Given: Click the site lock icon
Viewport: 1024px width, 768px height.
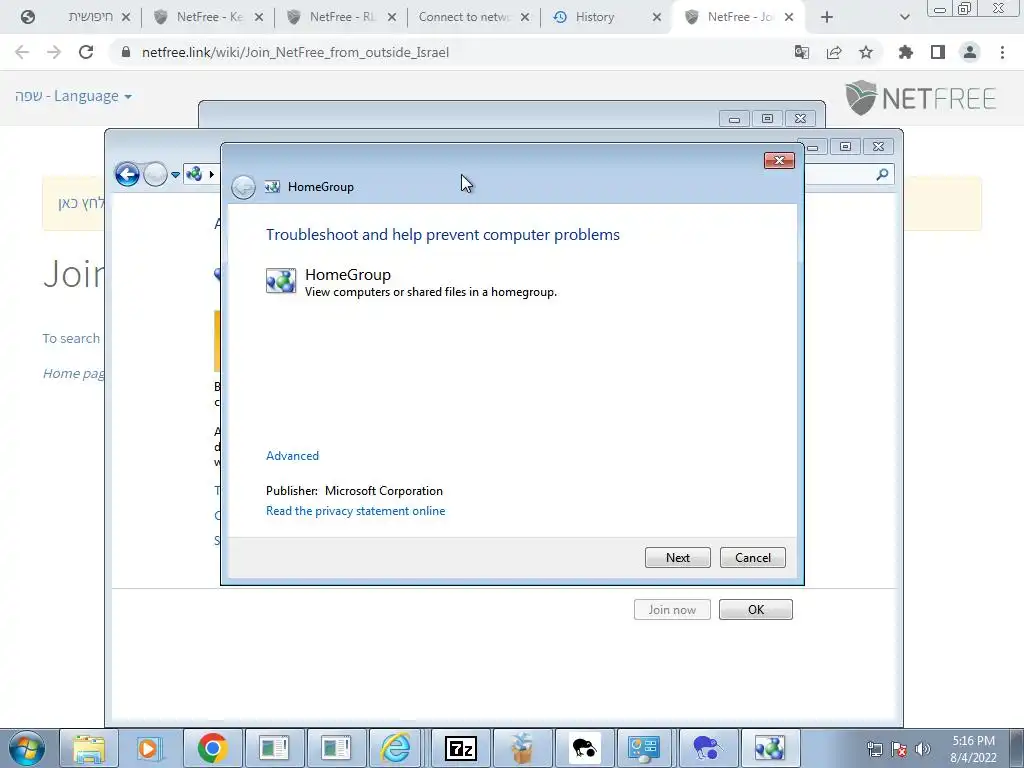Looking at the screenshot, I should [x=126, y=52].
